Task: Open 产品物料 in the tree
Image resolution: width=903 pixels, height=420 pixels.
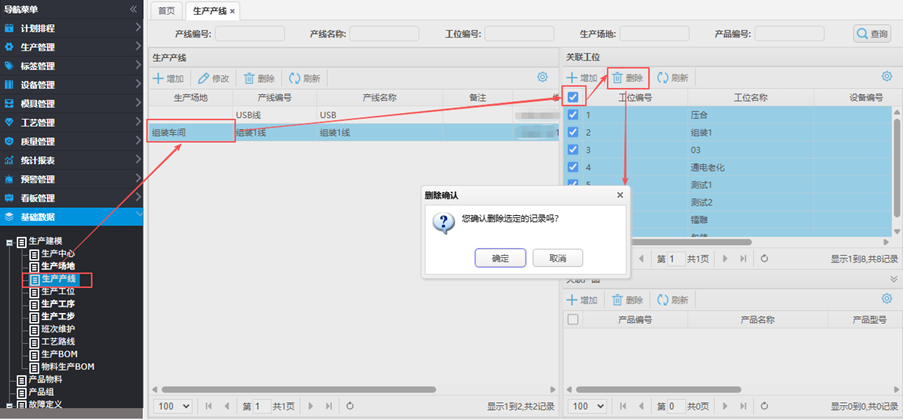Action: (45, 380)
